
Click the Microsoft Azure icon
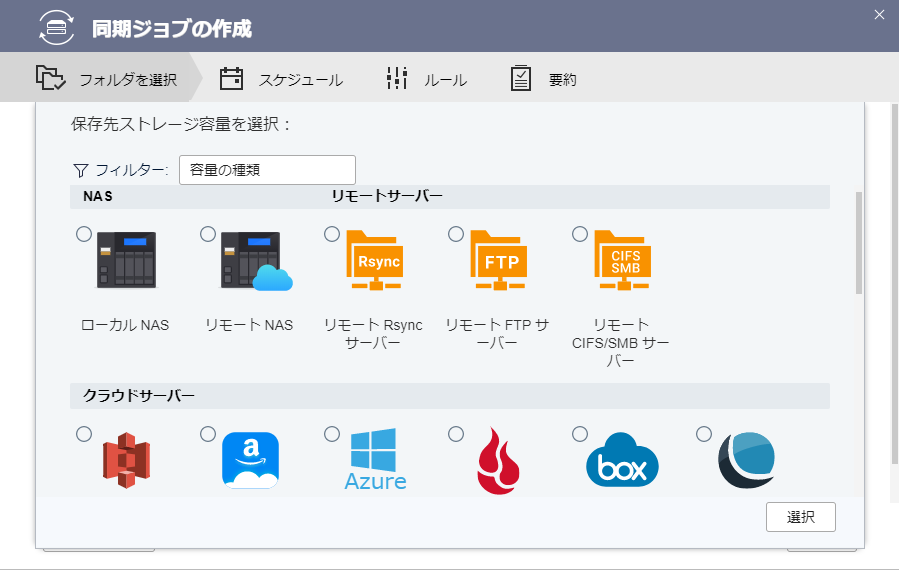pos(375,461)
